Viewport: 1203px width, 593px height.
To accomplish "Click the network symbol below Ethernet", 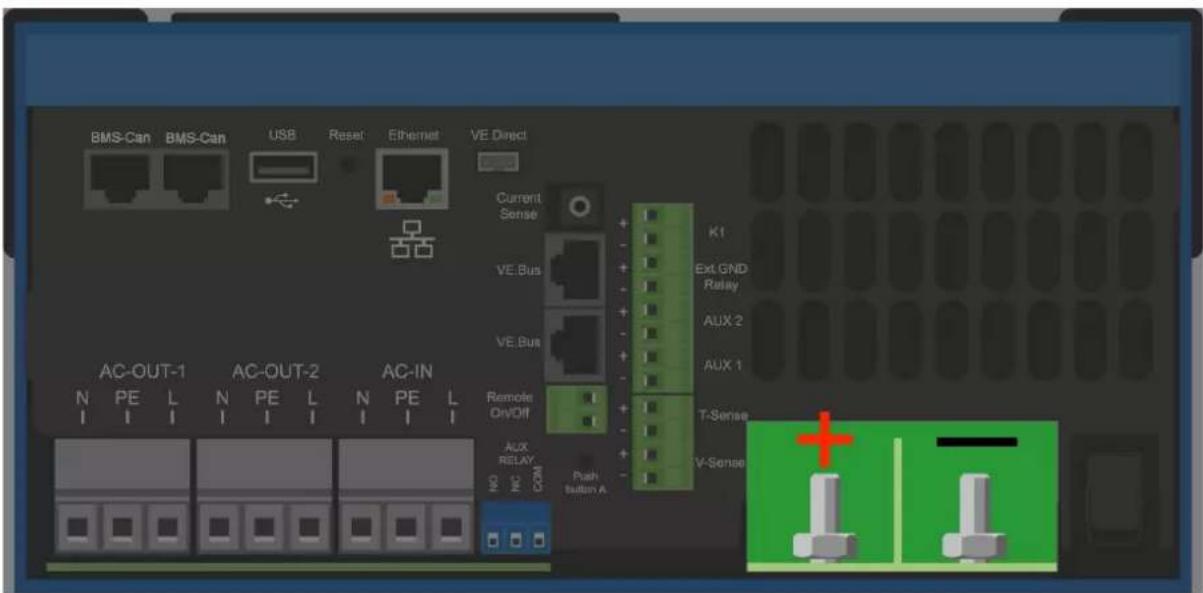I will (x=411, y=239).
